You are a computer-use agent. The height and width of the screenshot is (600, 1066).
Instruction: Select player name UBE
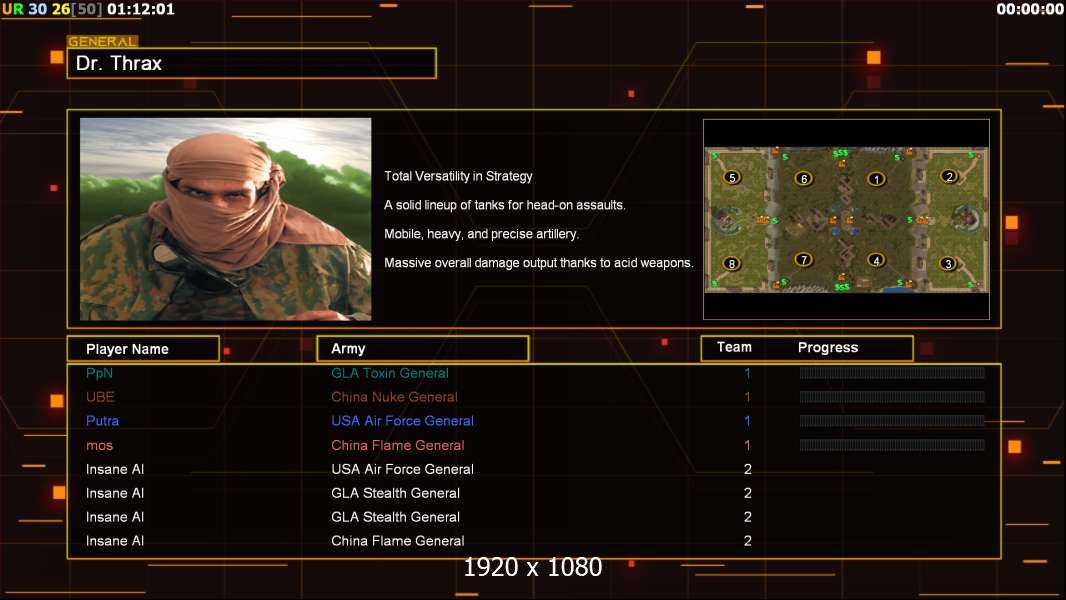click(x=100, y=397)
